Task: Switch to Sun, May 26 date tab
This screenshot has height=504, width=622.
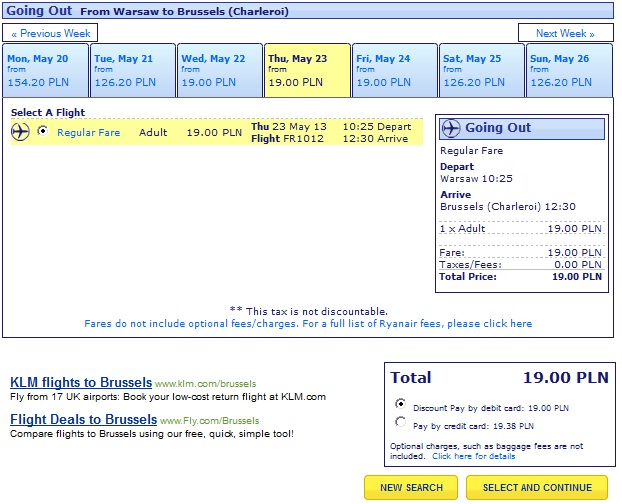Action: tap(569, 71)
